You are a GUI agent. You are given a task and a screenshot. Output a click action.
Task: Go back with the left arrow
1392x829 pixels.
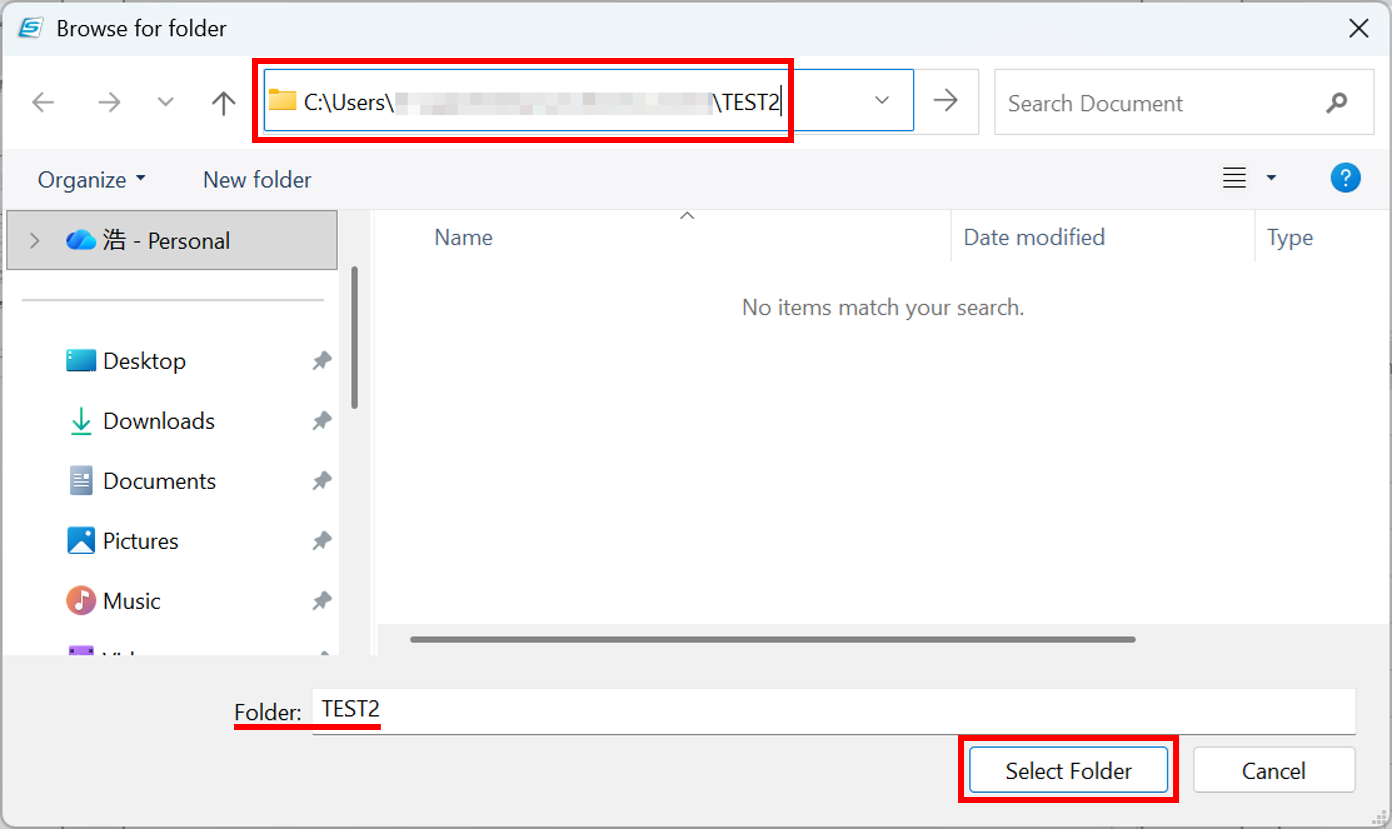(x=43, y=102)
